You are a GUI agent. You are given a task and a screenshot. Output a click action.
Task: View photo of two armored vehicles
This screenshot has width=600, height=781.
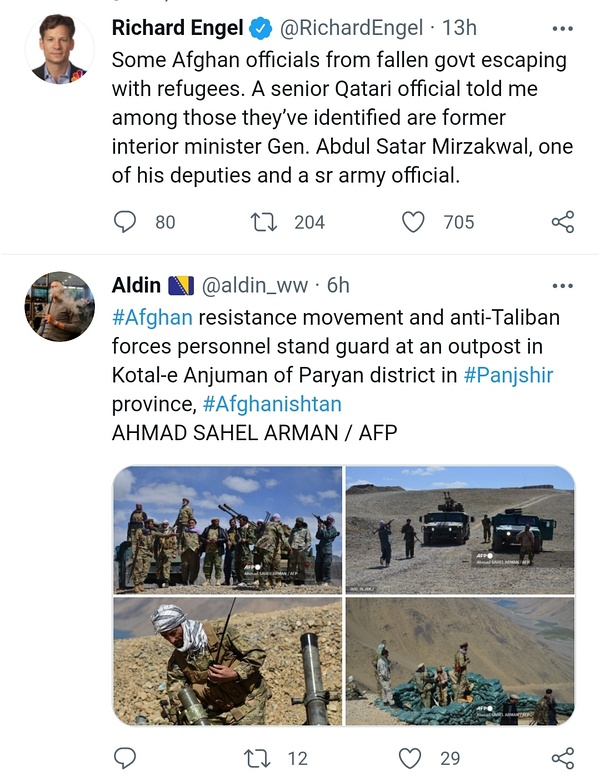pyautogui.click(x=460, y=529)
